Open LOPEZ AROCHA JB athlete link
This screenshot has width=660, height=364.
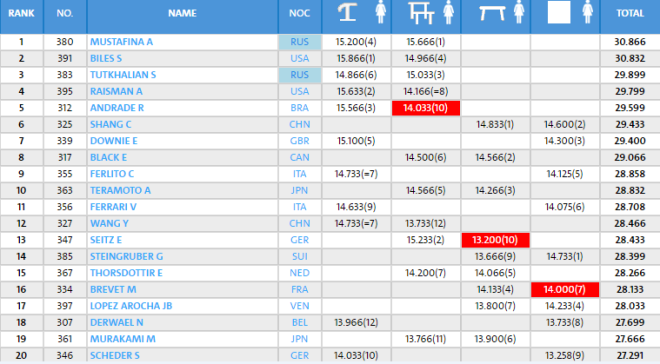(131, 306)
